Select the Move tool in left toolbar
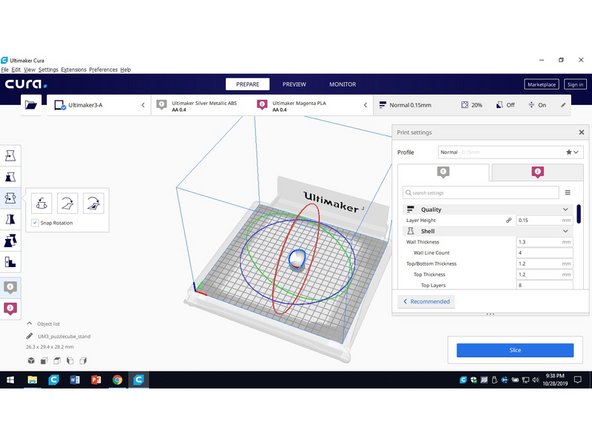This screenshot has width=592, height=444. tap(10, 156)
